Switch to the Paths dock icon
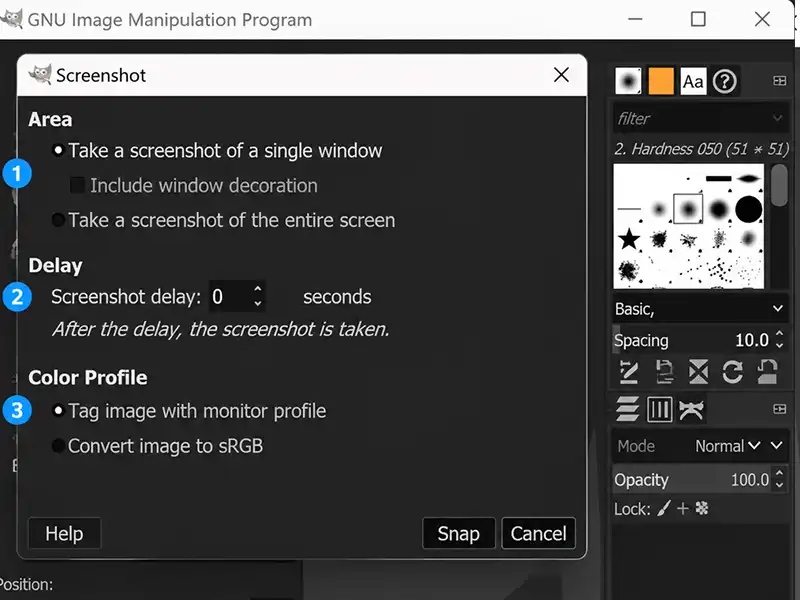 coord(691,409)
